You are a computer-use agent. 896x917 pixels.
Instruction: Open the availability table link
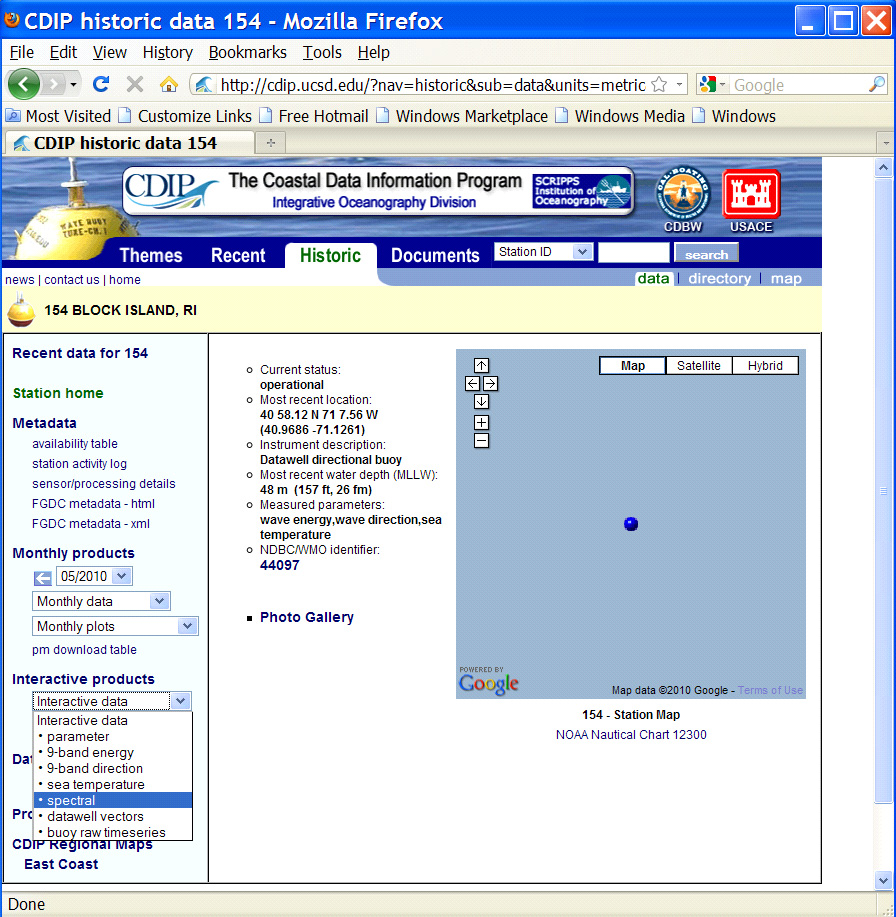click(x=75, y=444)
